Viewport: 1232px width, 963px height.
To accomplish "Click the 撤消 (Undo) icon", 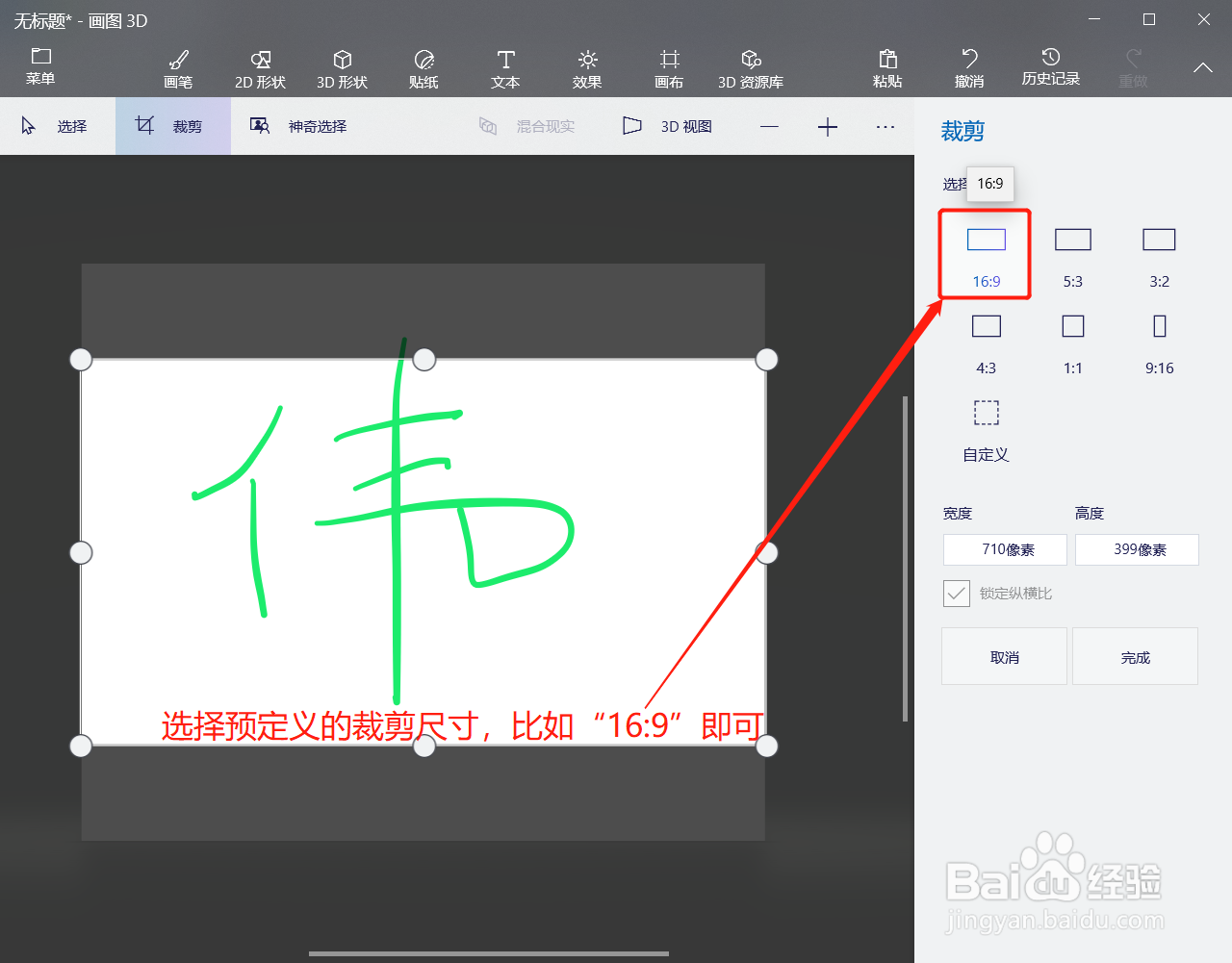I will 969,67.
